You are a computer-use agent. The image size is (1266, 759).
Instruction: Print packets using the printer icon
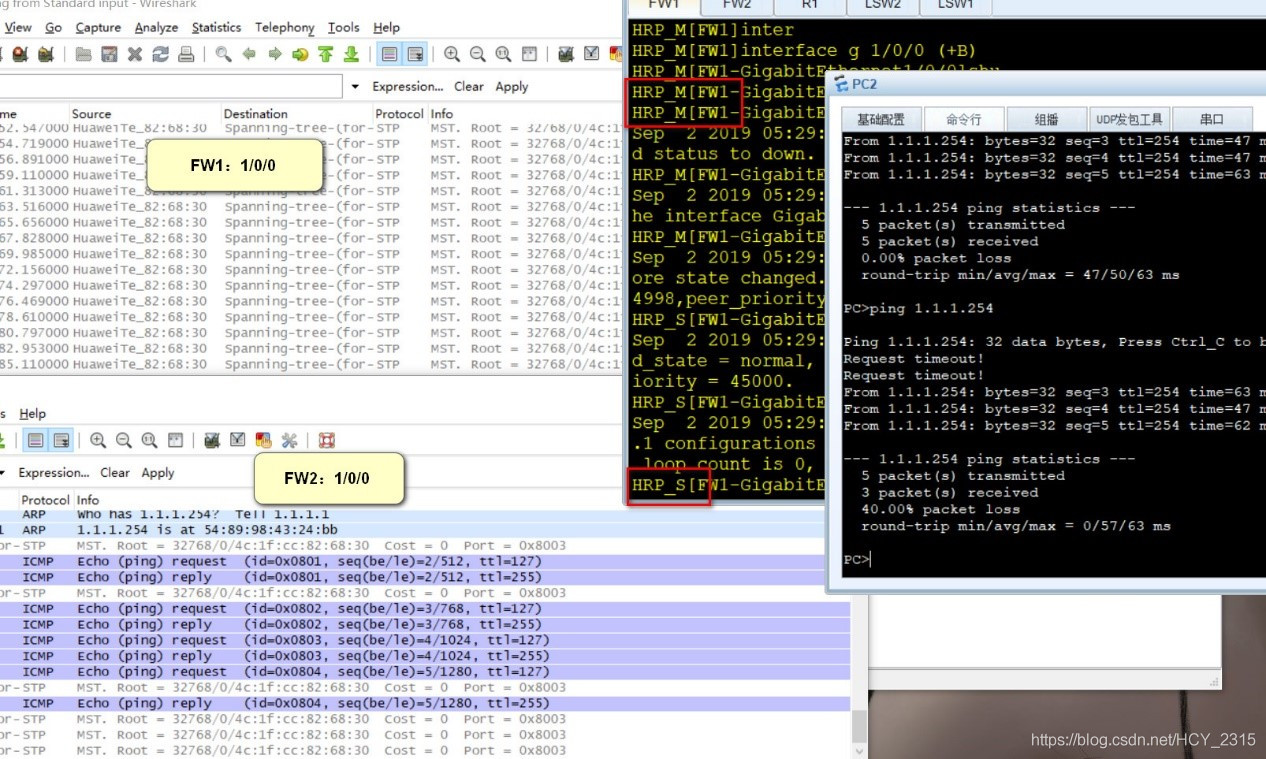tap(188, 54)
